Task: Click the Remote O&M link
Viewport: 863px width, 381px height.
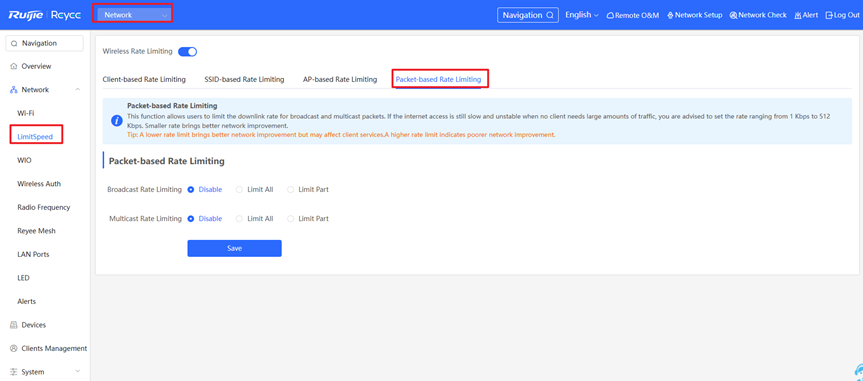Action: coord(632,15)
